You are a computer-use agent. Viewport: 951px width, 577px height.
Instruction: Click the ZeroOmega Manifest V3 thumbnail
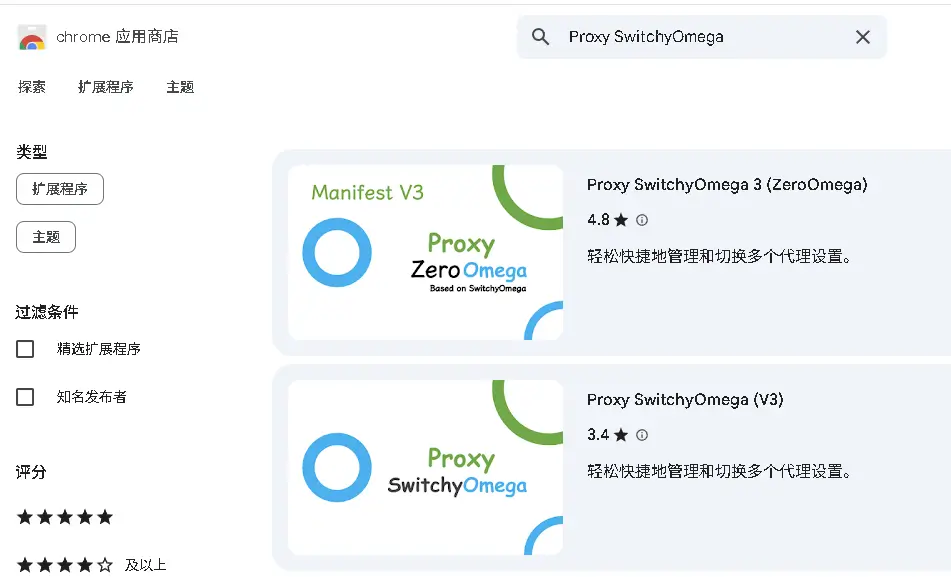tap(425, 252)
